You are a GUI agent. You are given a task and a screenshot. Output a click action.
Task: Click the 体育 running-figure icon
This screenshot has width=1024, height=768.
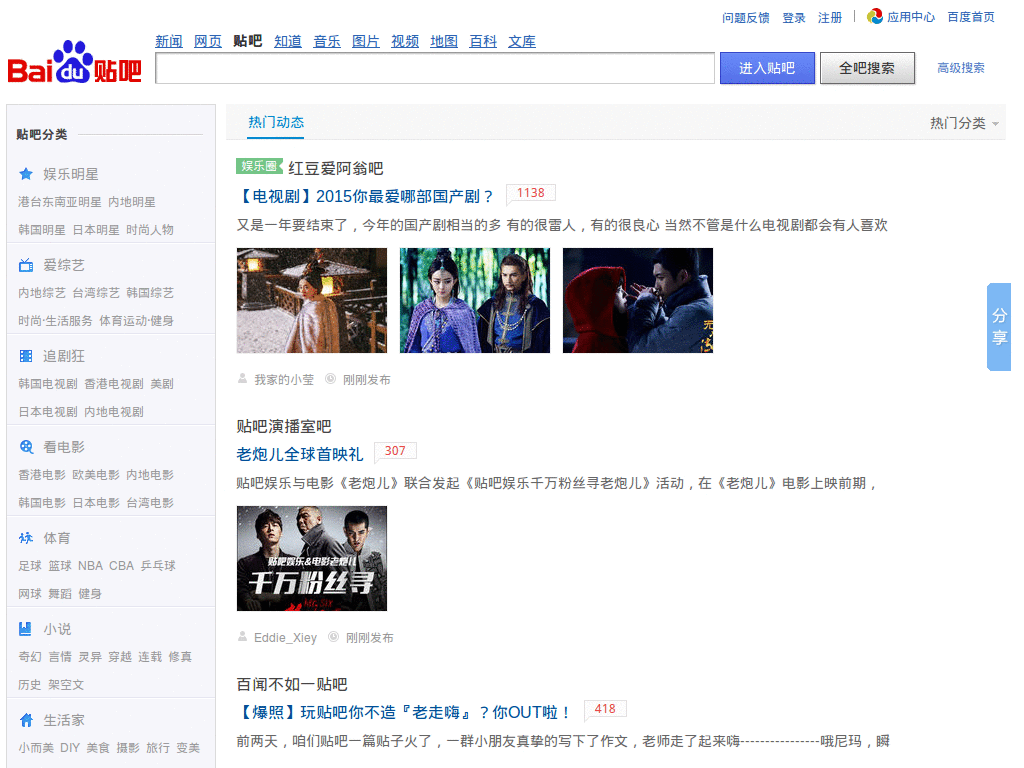coord(27,537)
